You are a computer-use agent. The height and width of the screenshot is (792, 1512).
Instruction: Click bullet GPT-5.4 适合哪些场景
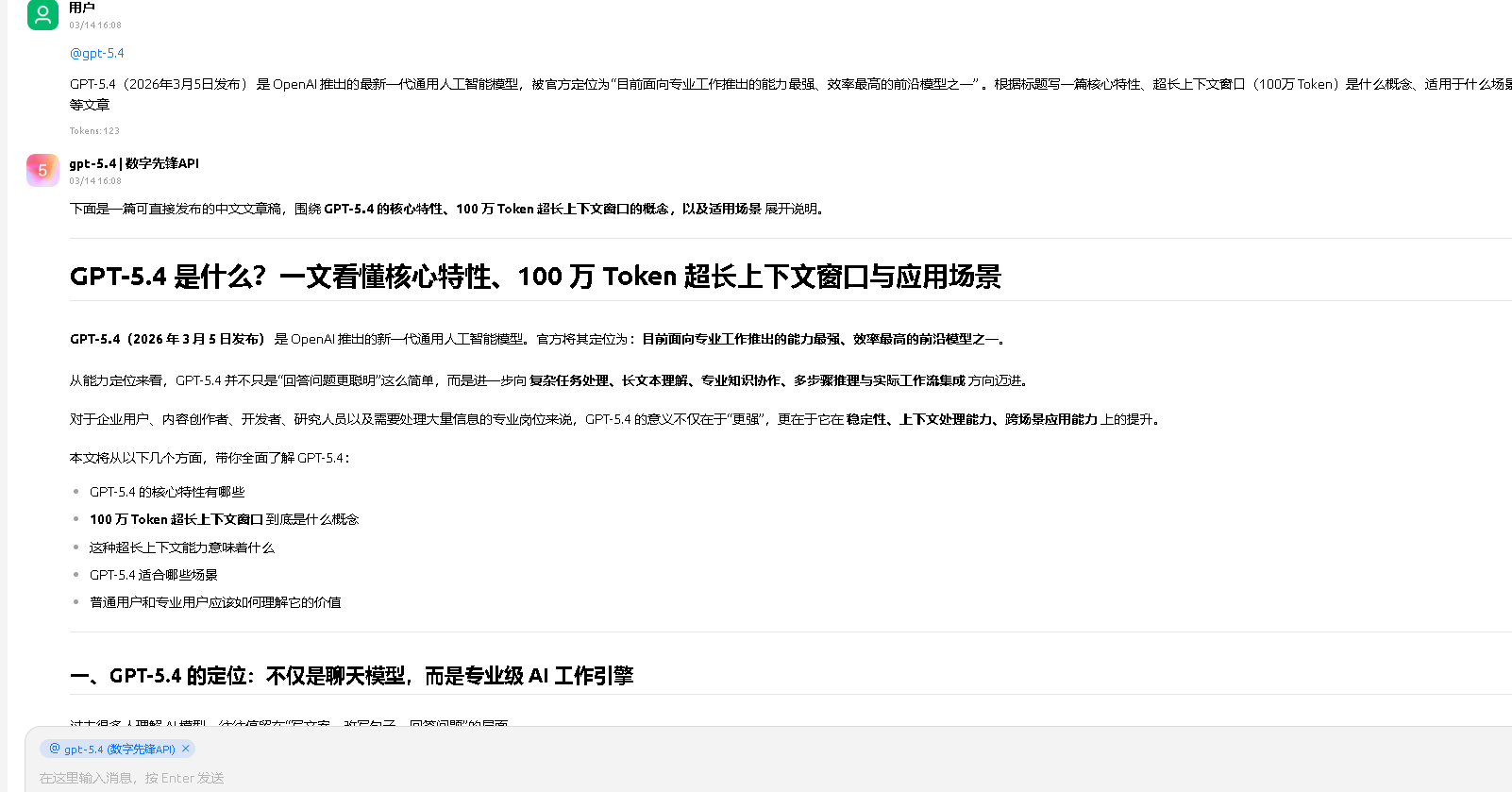pyautogui.click(x=154, y=575)
